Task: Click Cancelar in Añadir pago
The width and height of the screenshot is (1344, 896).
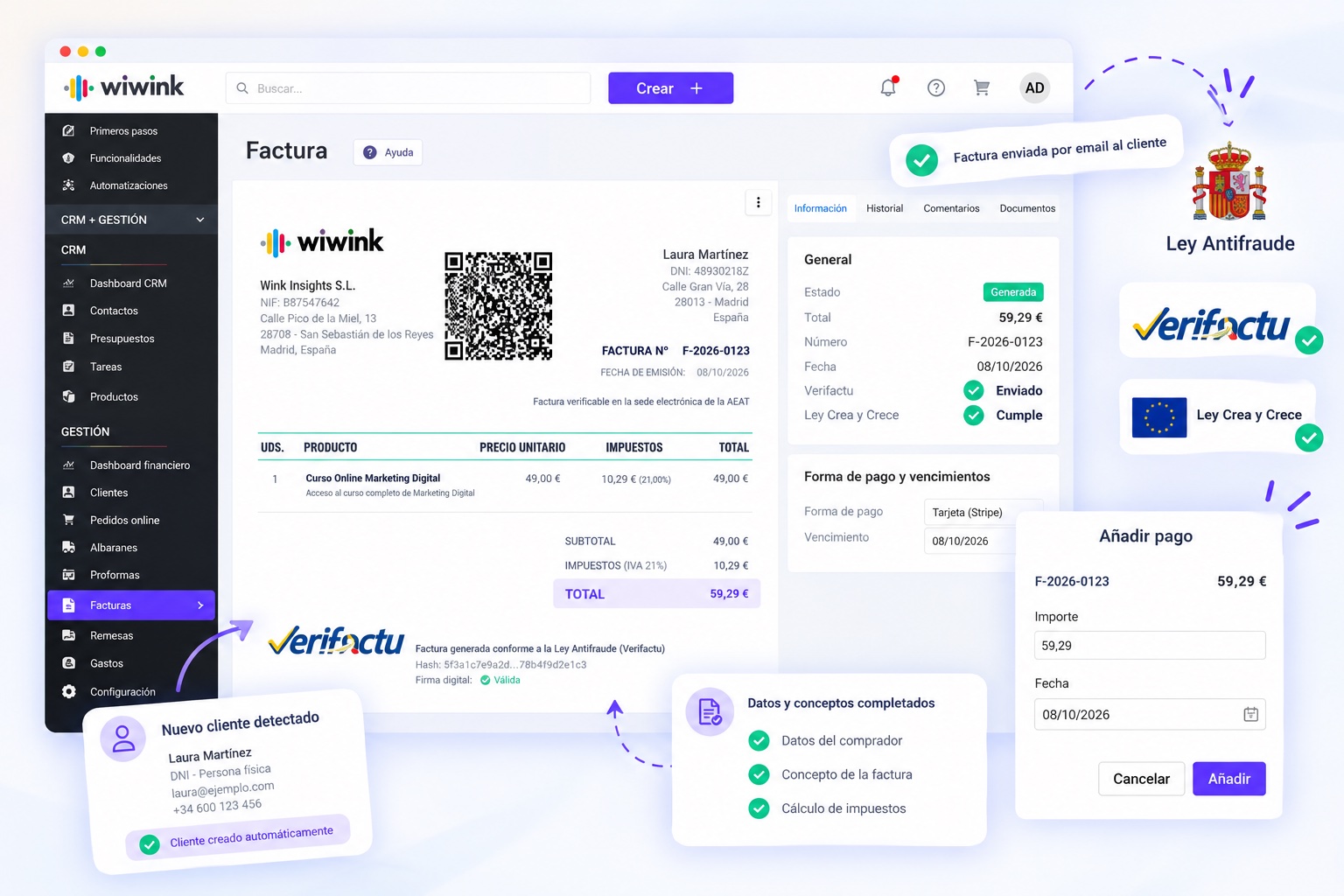Action: tap(1141, 779)
